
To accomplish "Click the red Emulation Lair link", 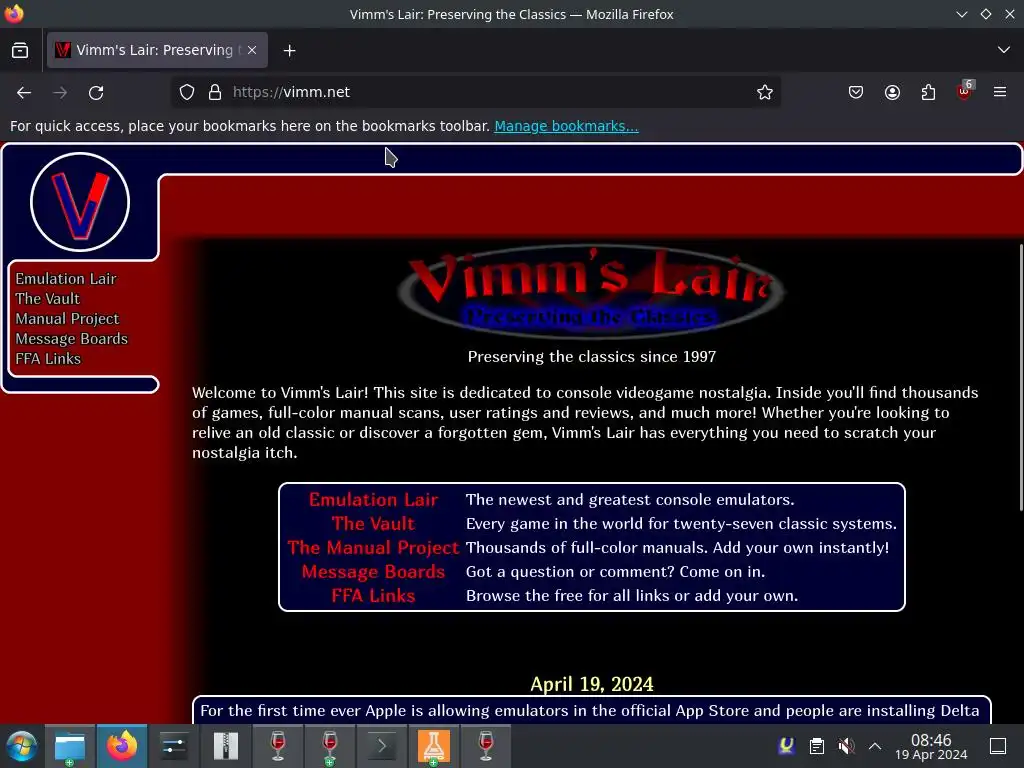I will pyautogui.click(x=373, y=500).
